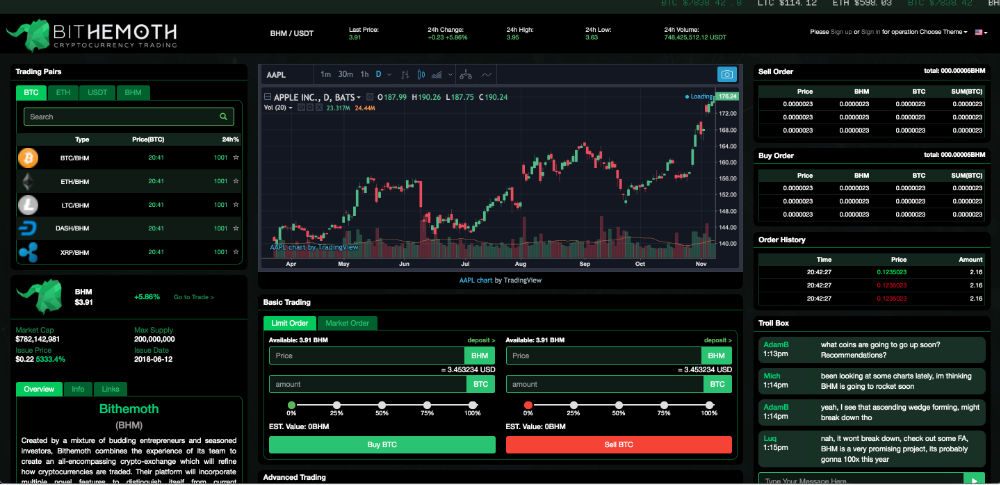
Task: Switch to the ETH trading pairs tab
Action: pos(63,93)
